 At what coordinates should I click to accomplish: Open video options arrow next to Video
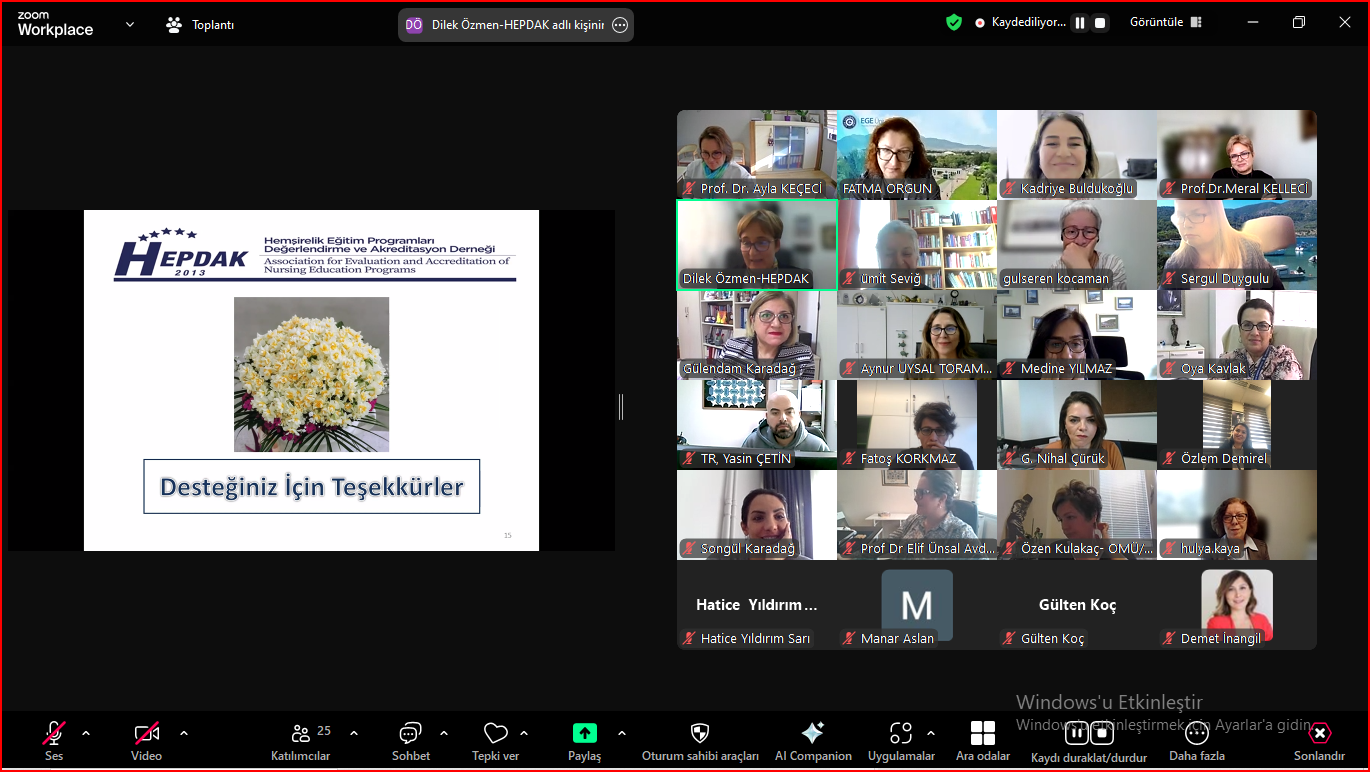[x=184, y=733]
